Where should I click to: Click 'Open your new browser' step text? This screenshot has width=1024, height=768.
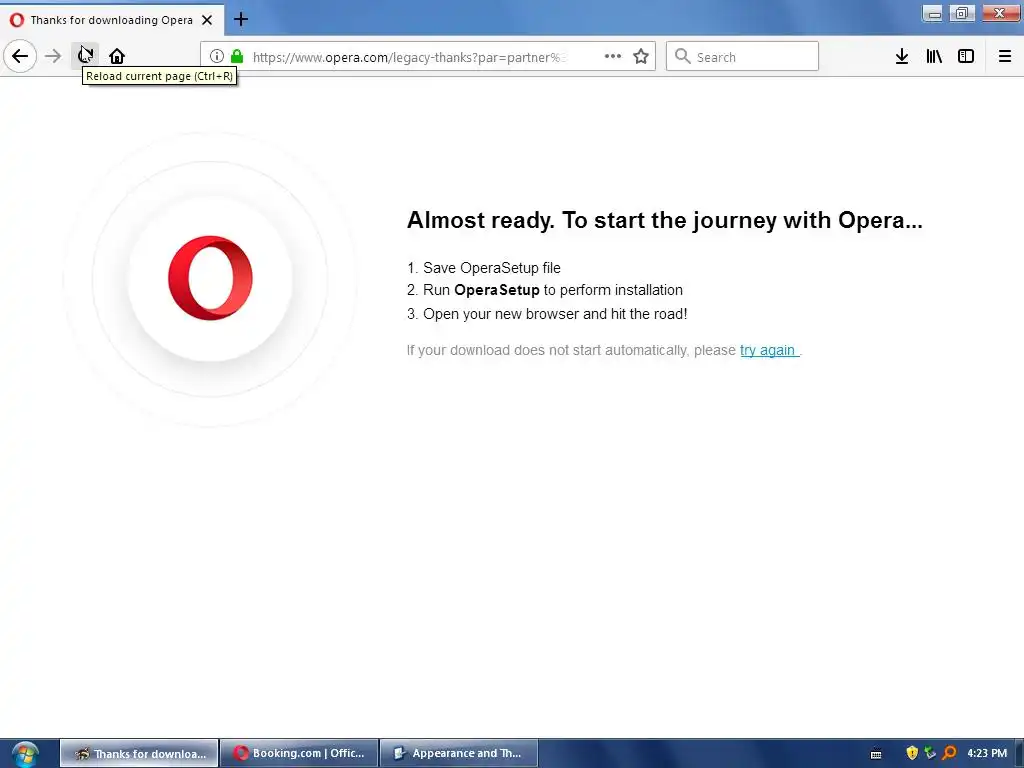coord(547,314)
